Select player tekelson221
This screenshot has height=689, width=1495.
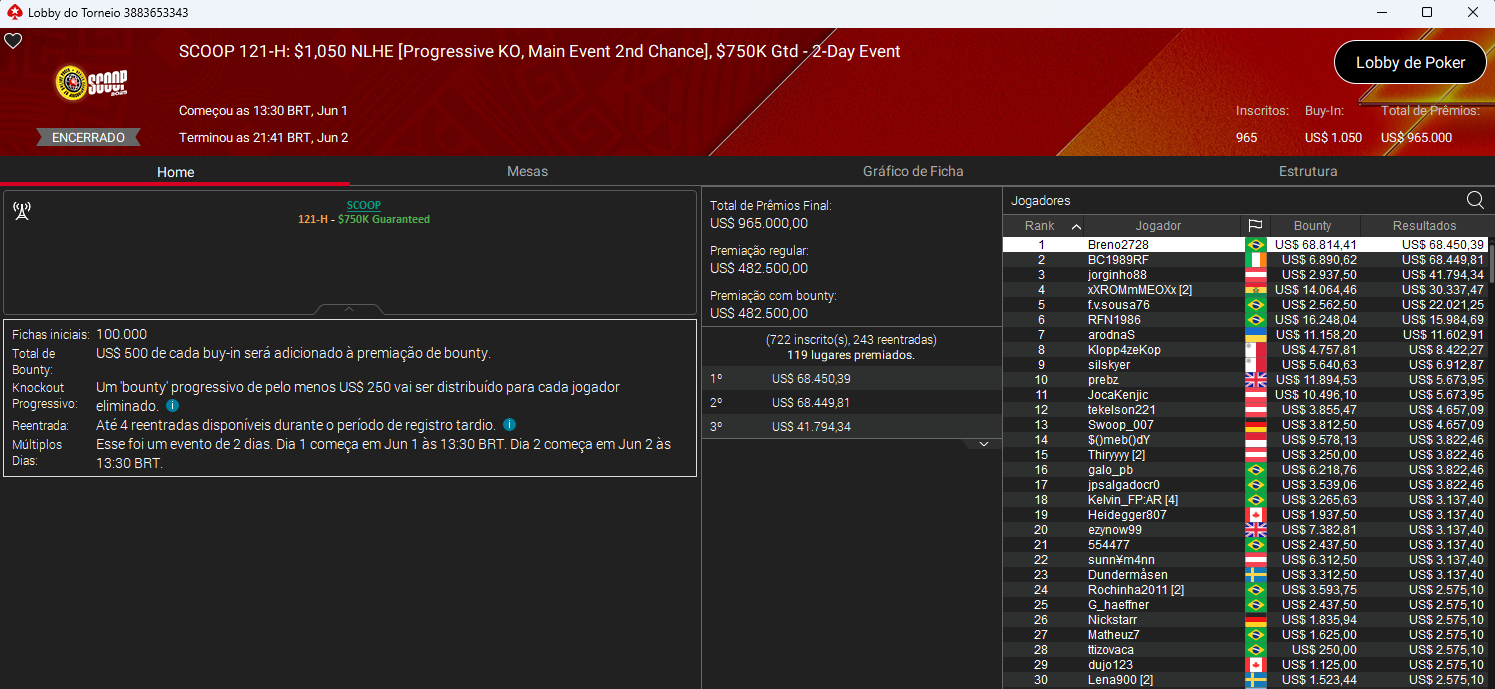[1122, 410]
